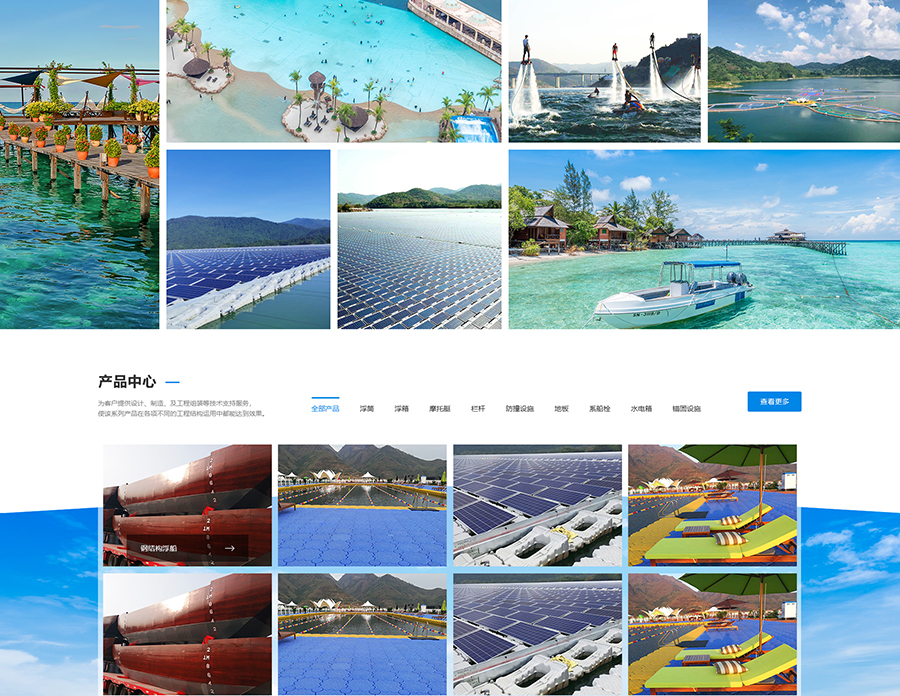Click the blue 查看更多 button
This screenshot has height=696, width=900.
774,402
